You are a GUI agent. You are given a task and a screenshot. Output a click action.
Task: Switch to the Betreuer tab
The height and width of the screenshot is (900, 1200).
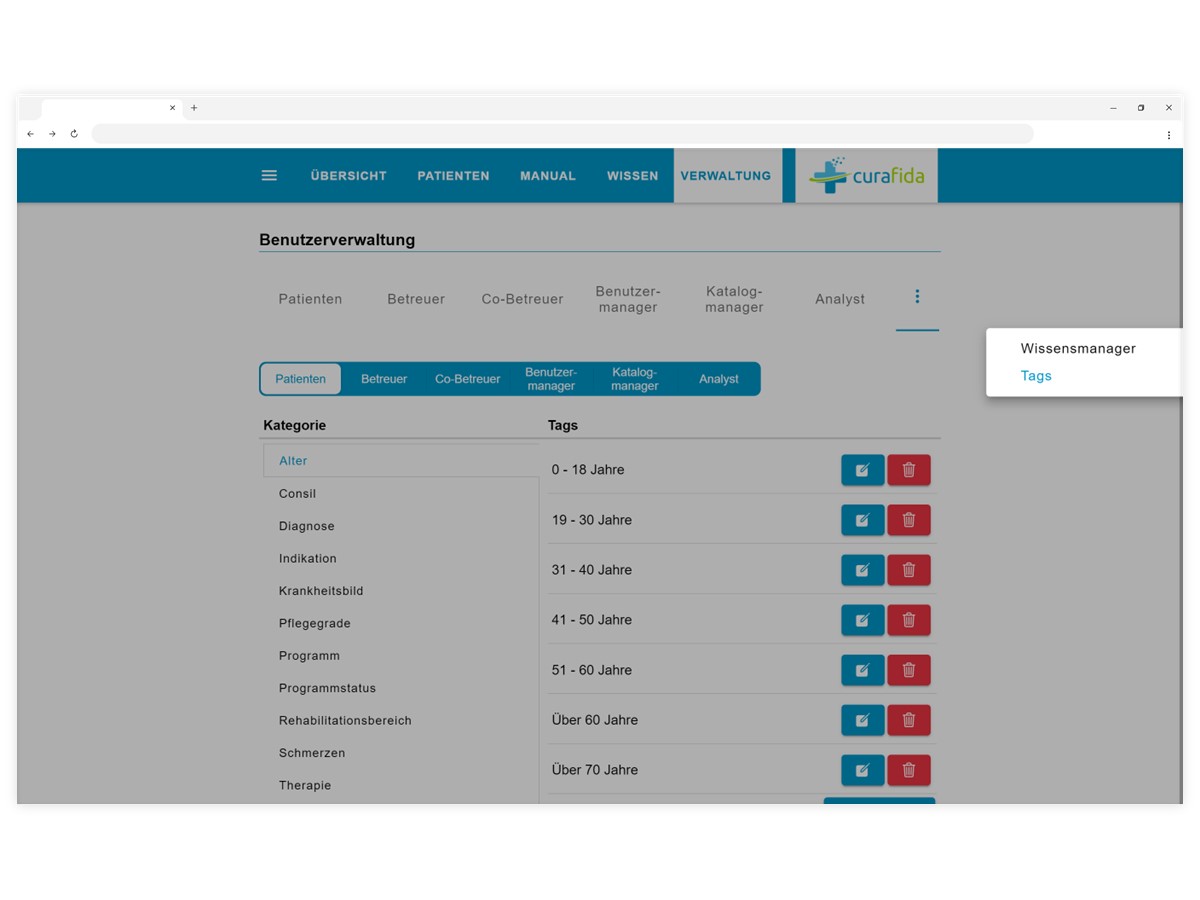pos(416,299)
